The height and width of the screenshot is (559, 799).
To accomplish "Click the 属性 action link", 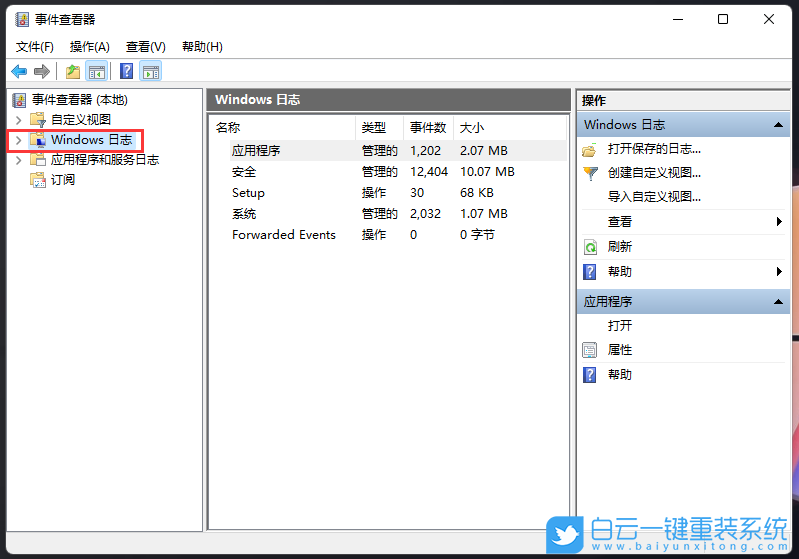I will (x=620, y=350).
